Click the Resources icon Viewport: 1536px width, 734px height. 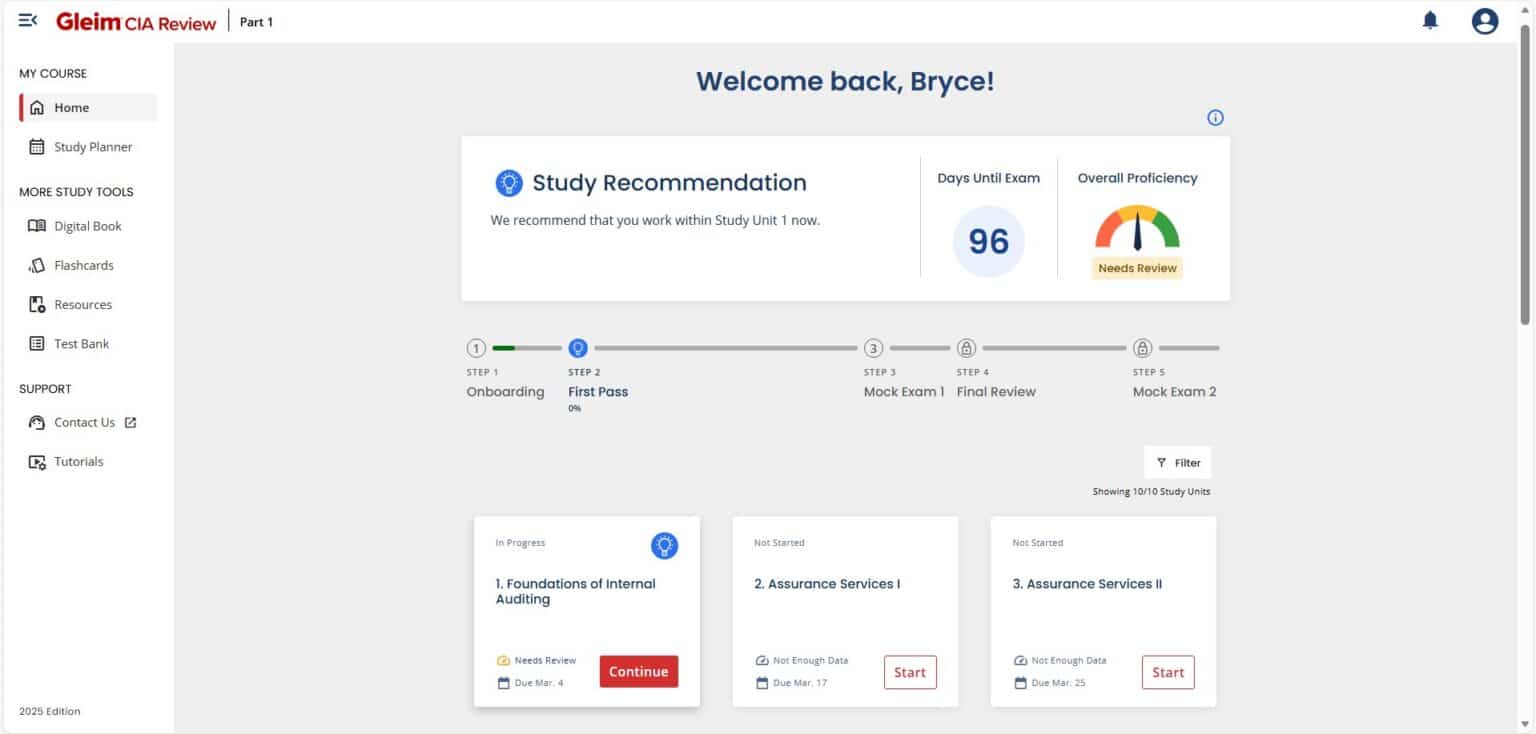(x=37, y=304)
